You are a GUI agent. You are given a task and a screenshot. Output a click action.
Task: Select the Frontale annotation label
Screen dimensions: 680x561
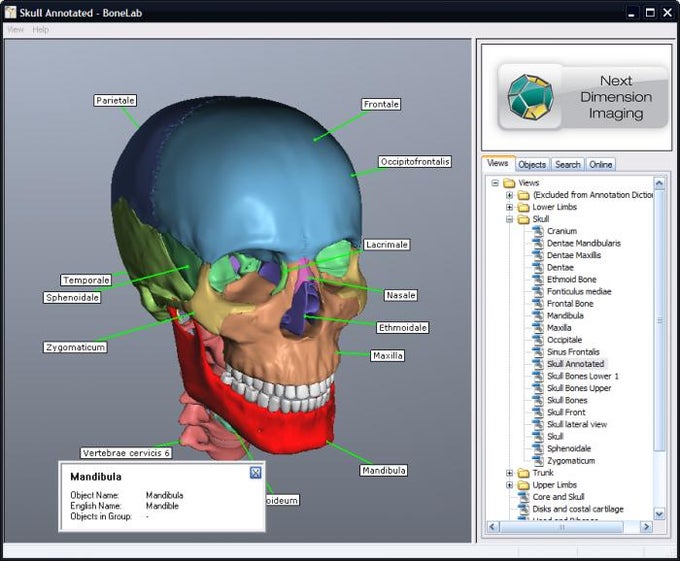381,104
